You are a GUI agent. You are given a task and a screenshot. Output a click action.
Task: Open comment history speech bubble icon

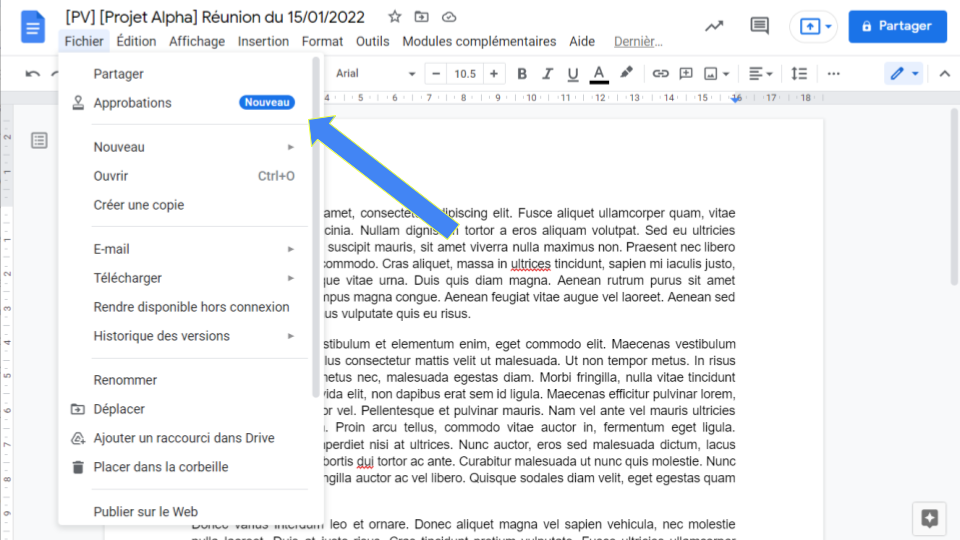pos(760,26)
